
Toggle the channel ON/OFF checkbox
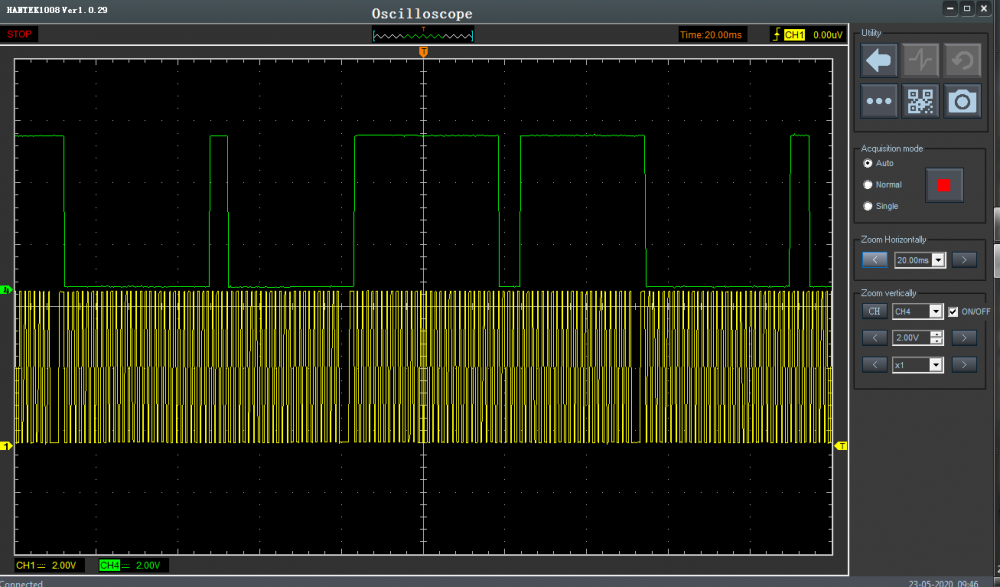click(x=953, y=311)
